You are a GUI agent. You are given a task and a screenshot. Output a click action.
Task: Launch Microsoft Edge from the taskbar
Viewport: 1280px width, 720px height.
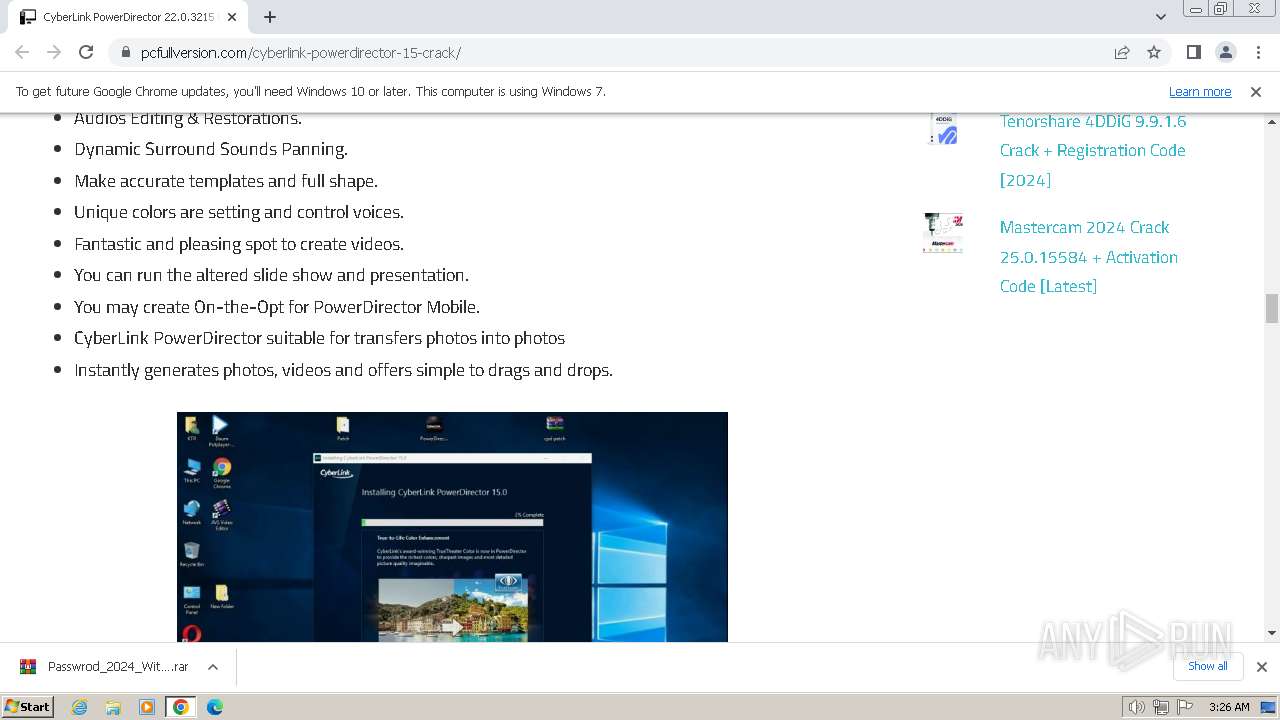coord(215,707)
